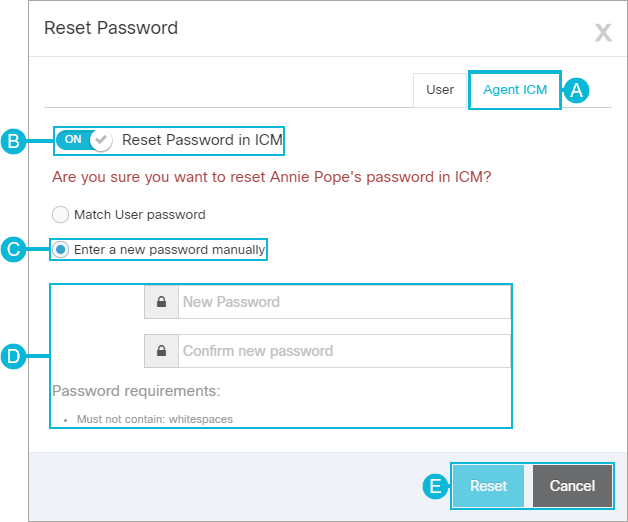
Task: Switch to the User tab
Action: [x=440, y=90]
